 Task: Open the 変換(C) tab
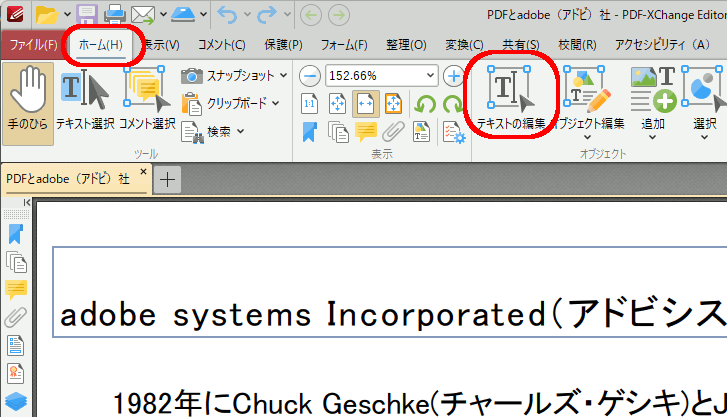[x=464, y=45]
